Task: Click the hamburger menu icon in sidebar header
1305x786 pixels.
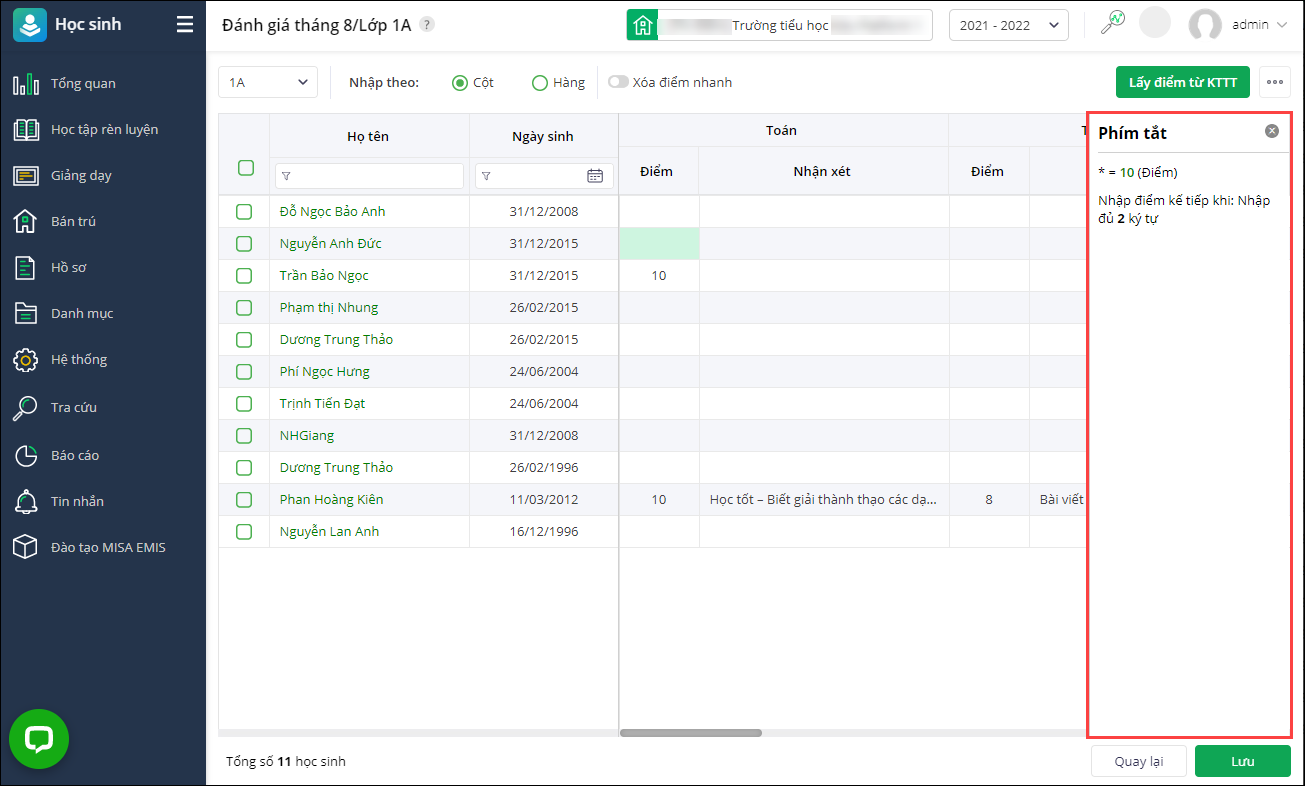Action: tap(185, 25)
